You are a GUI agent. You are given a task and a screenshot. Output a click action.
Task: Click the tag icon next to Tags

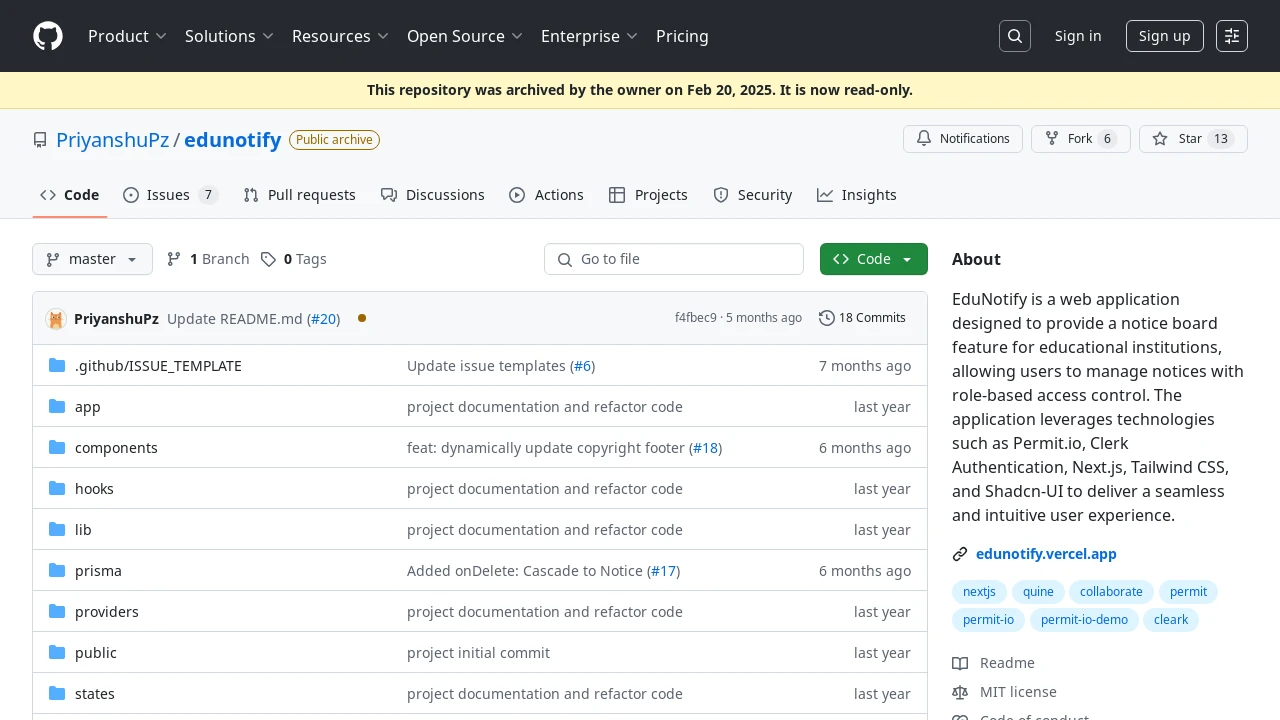pyautogui.click(x=268, y=259)
